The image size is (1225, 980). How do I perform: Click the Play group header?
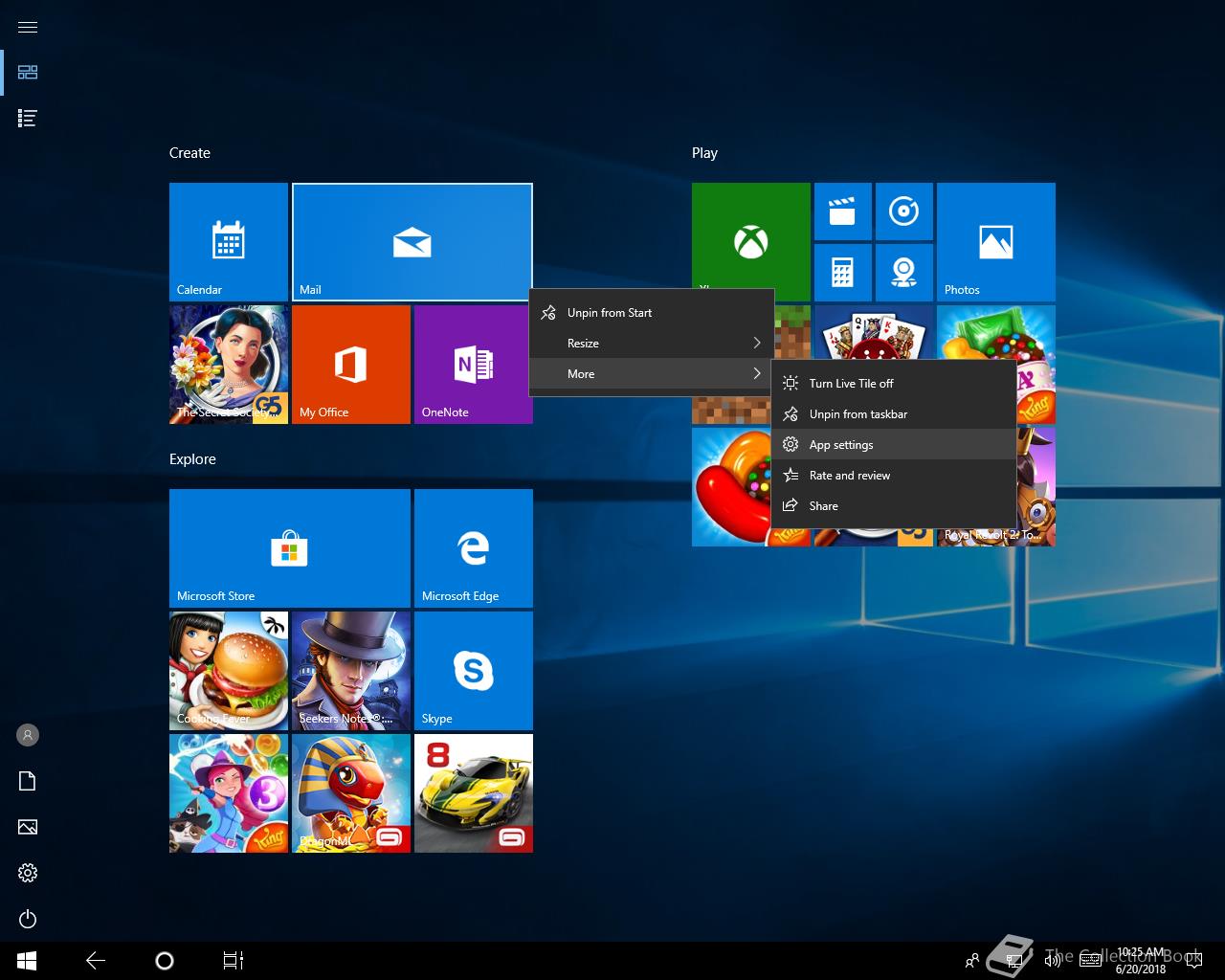pos(704,153)
